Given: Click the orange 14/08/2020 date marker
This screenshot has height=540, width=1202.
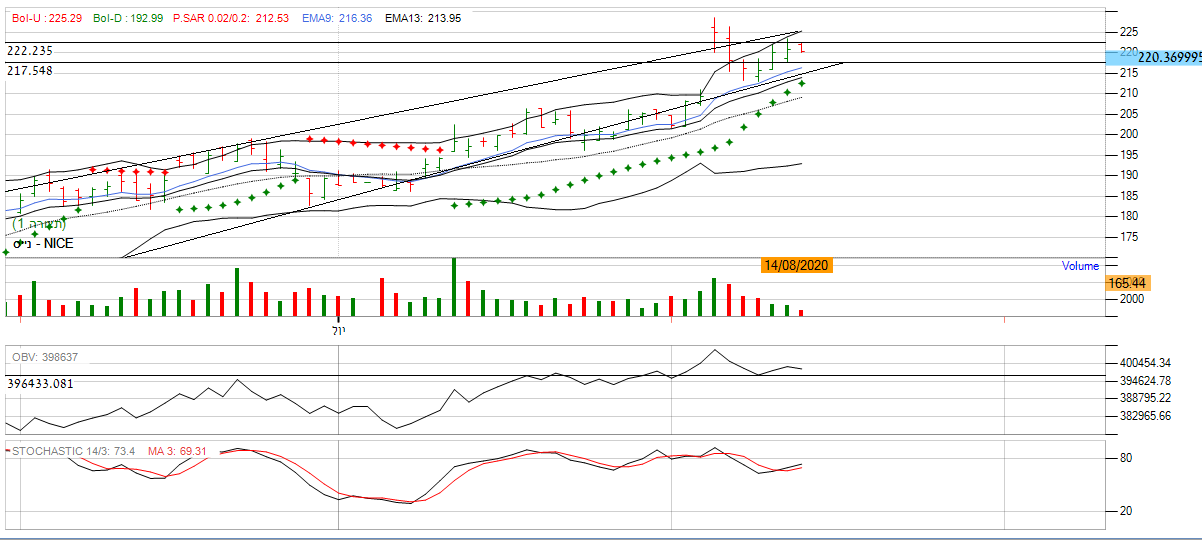Looking at the screenshot, I should tap(796, 265).
